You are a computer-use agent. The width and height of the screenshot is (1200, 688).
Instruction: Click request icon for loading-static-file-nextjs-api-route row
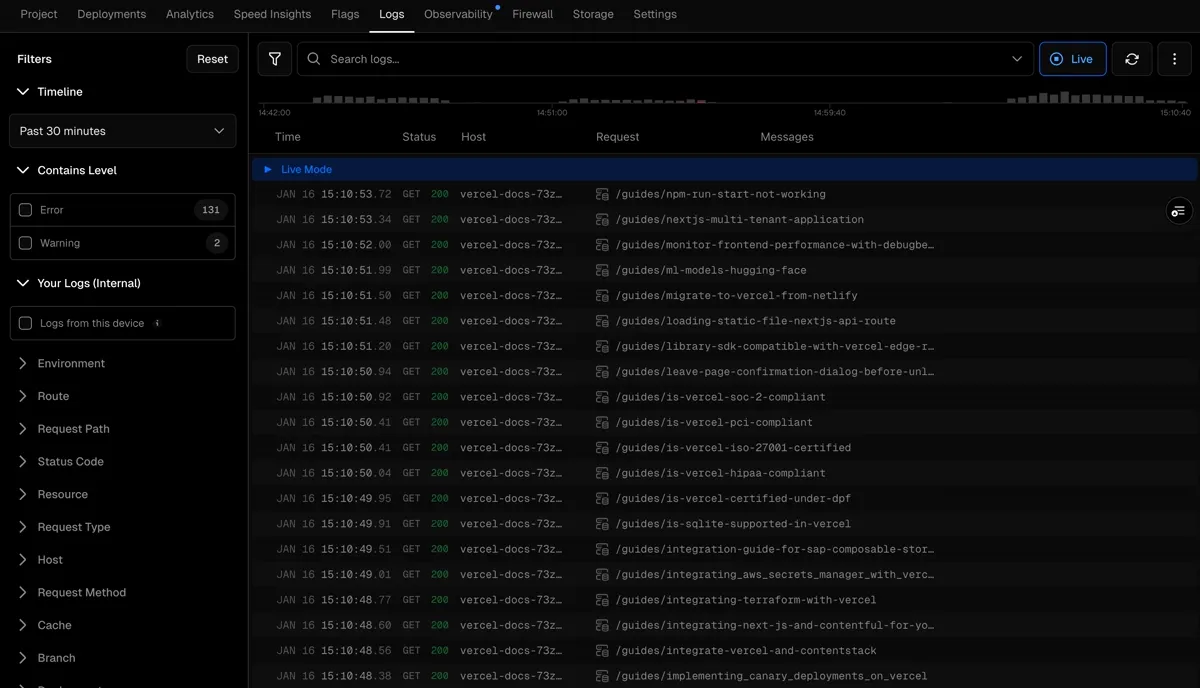602,321
